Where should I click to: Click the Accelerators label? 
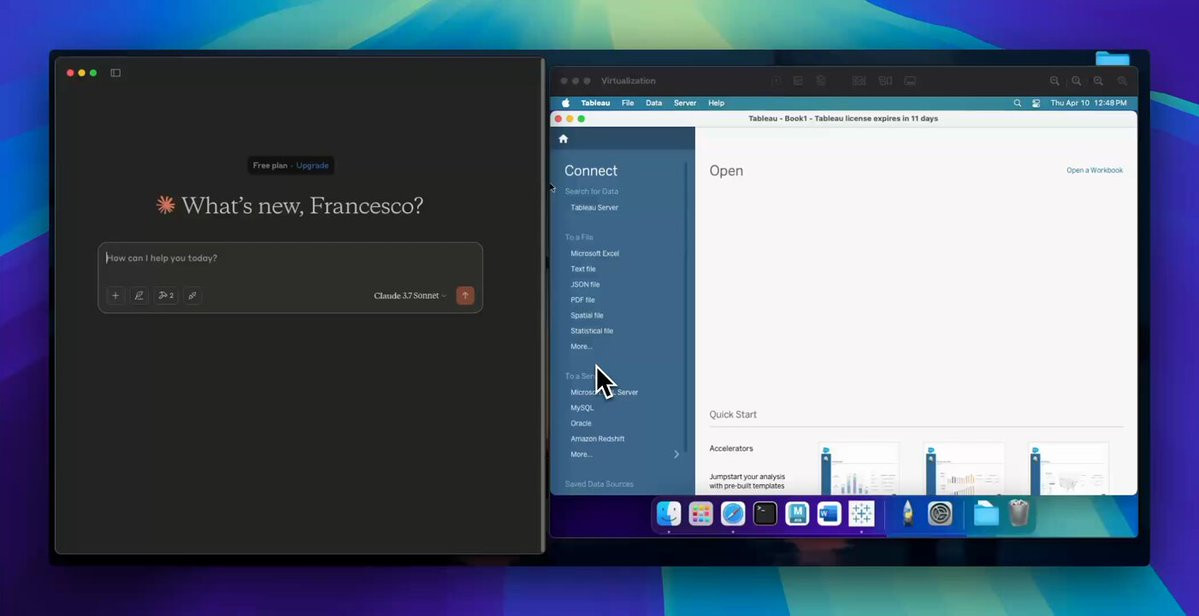pyautogui.click(x=731, y=449)
